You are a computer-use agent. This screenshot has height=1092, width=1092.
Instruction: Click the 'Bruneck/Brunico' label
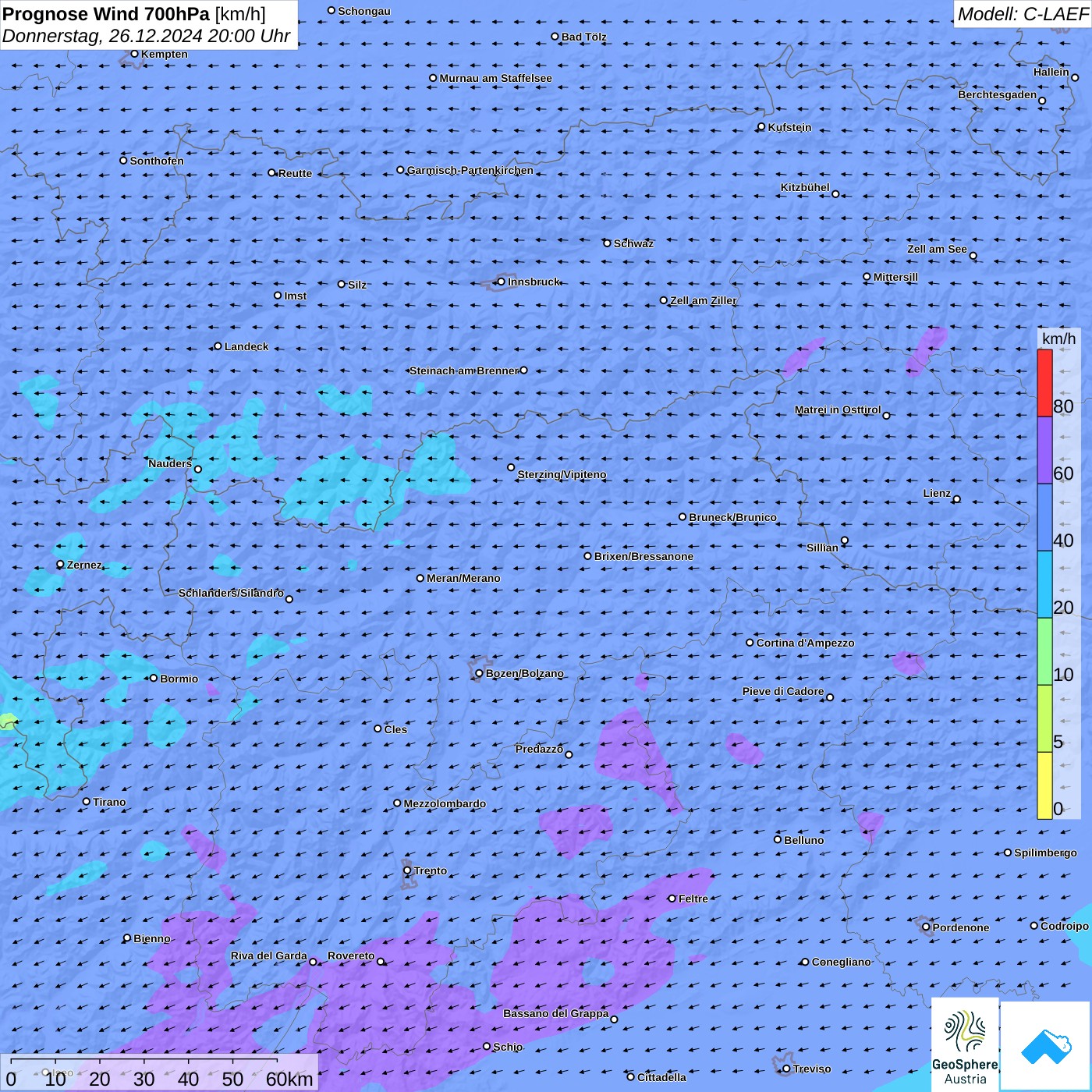coord(732,517)
